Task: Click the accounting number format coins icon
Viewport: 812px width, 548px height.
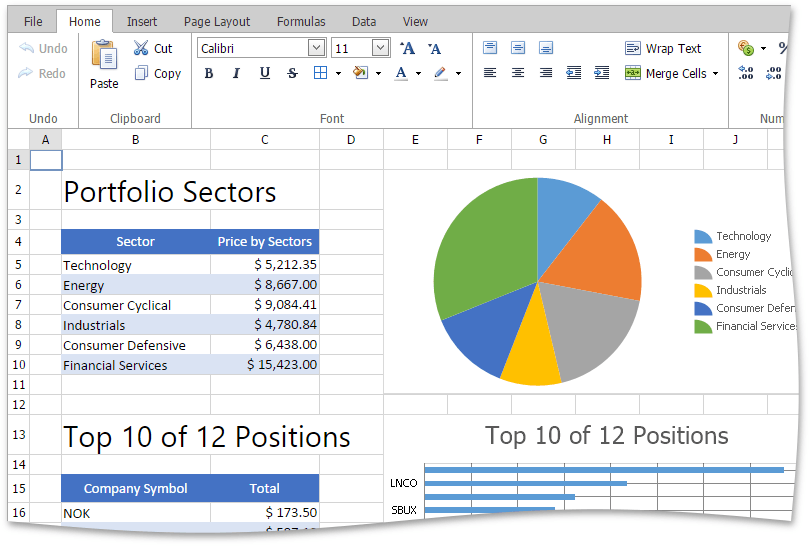Action: click(x=746, y=48)
